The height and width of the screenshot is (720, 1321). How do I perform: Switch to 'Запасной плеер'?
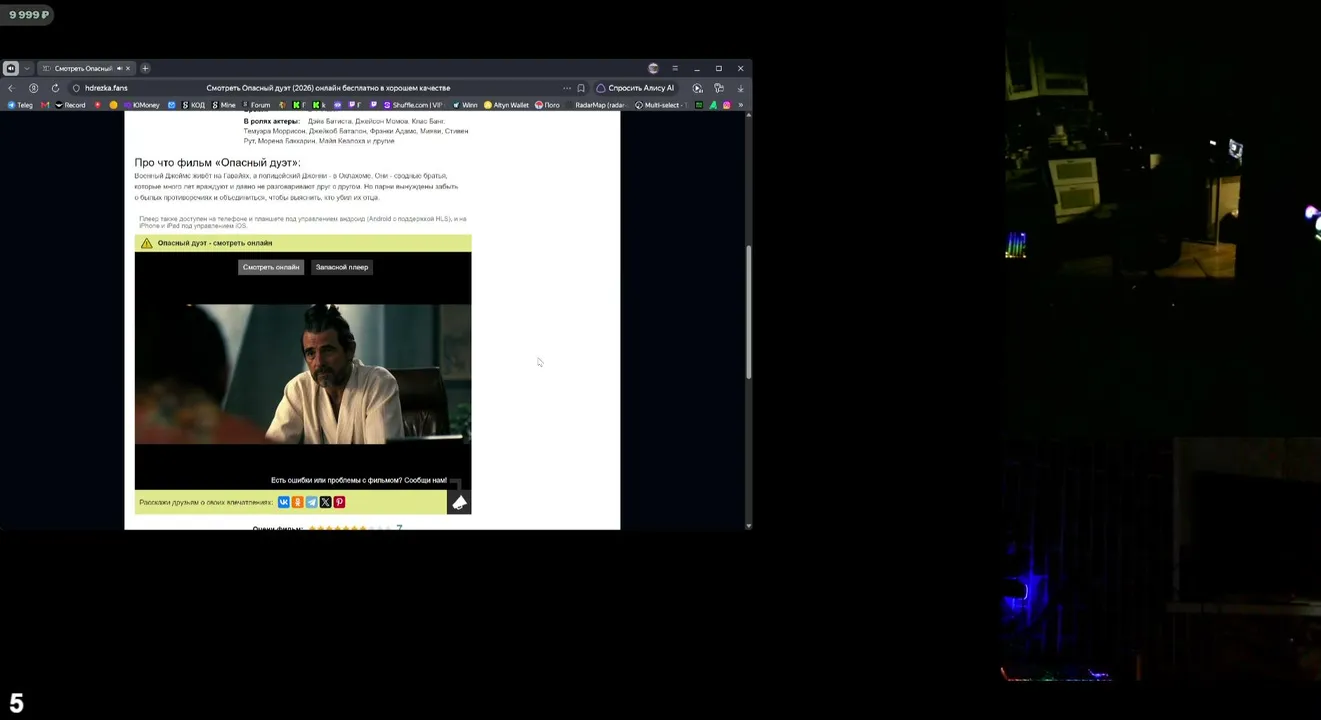click(342, 267)
